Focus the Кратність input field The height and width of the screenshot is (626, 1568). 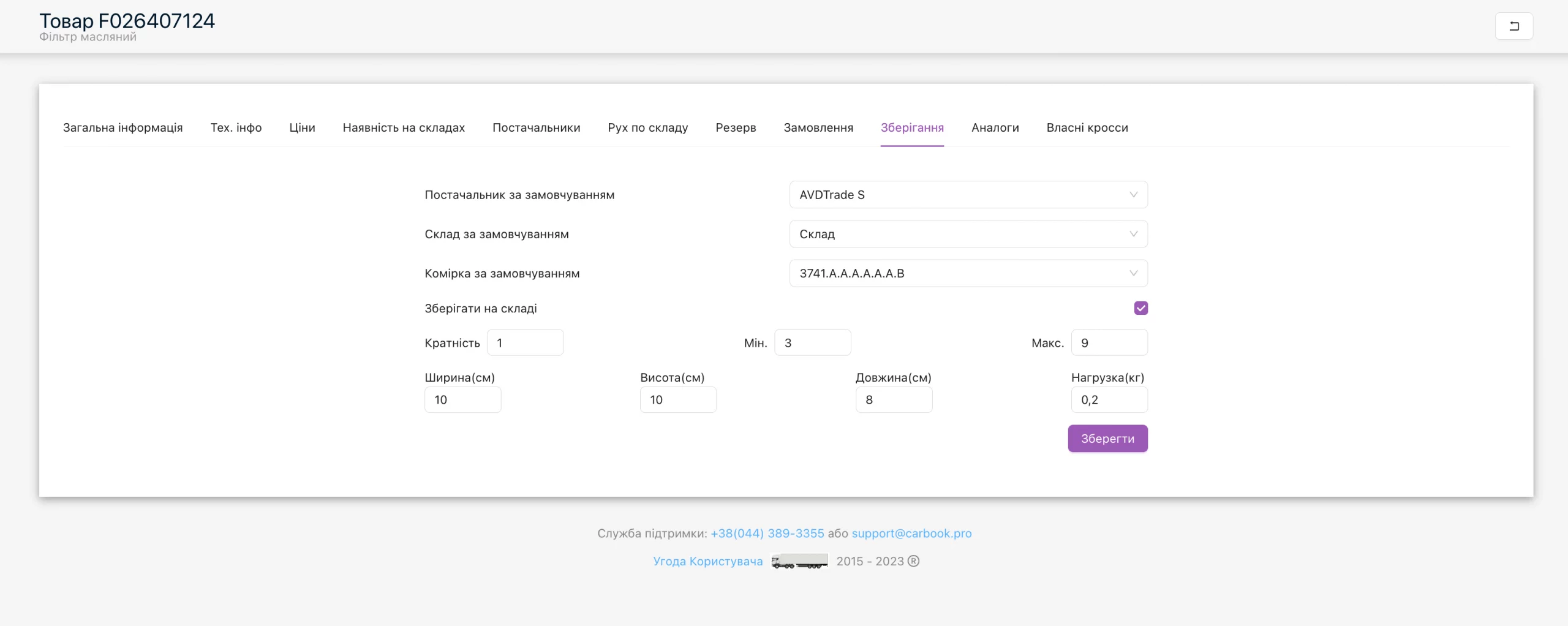(525, 342)
